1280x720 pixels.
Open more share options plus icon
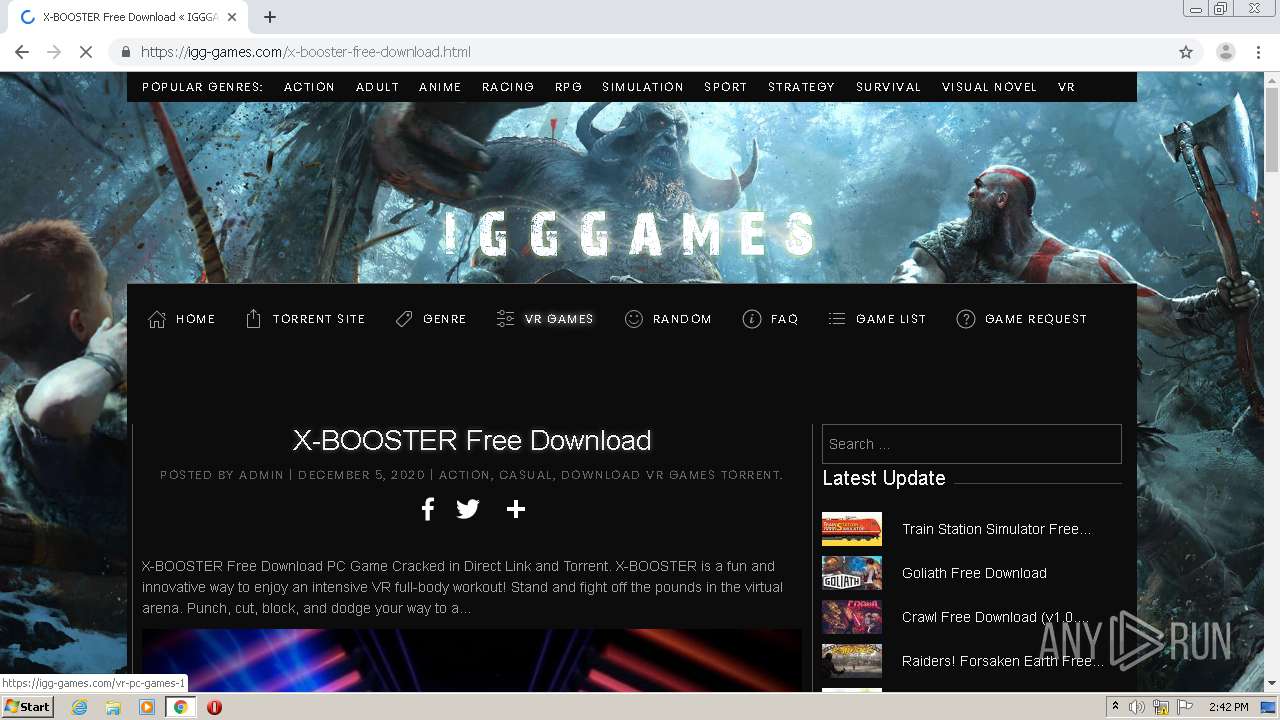516,509
